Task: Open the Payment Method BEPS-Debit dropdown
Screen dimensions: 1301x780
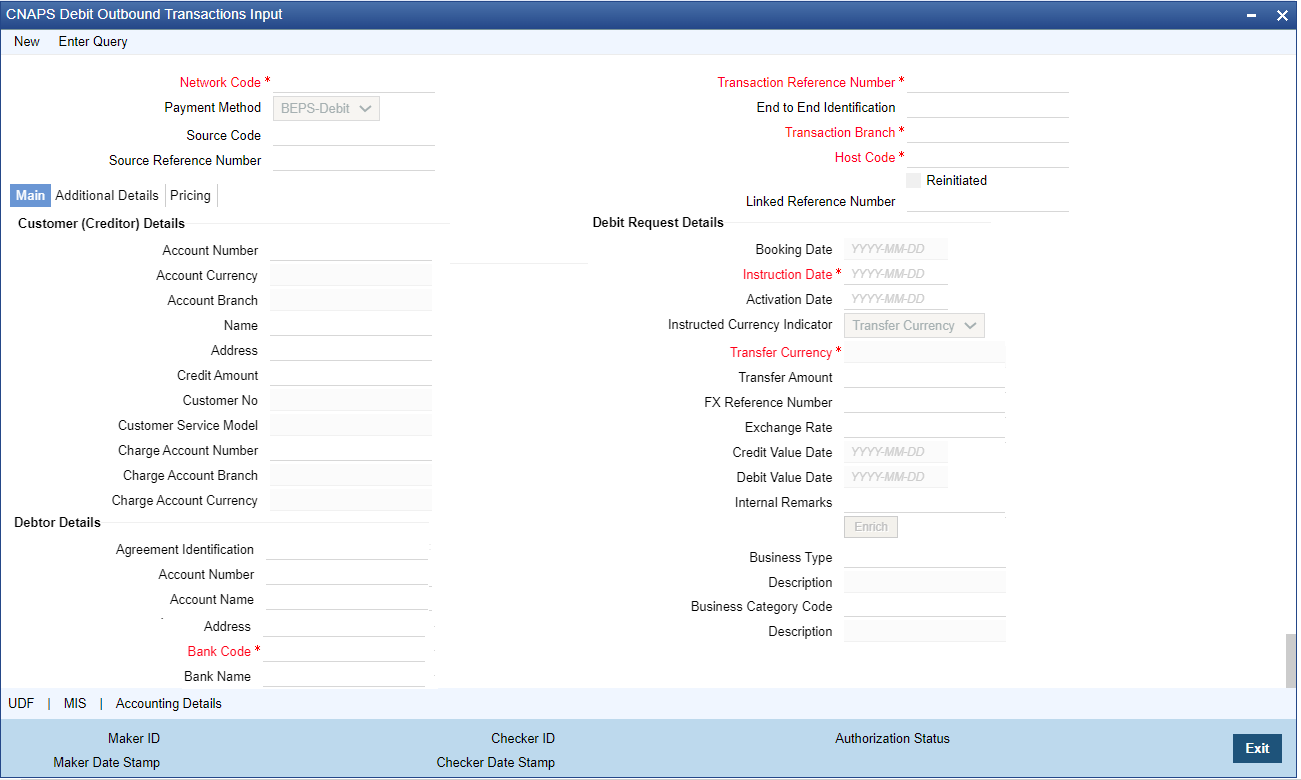Action: click(x=326, y=108)
